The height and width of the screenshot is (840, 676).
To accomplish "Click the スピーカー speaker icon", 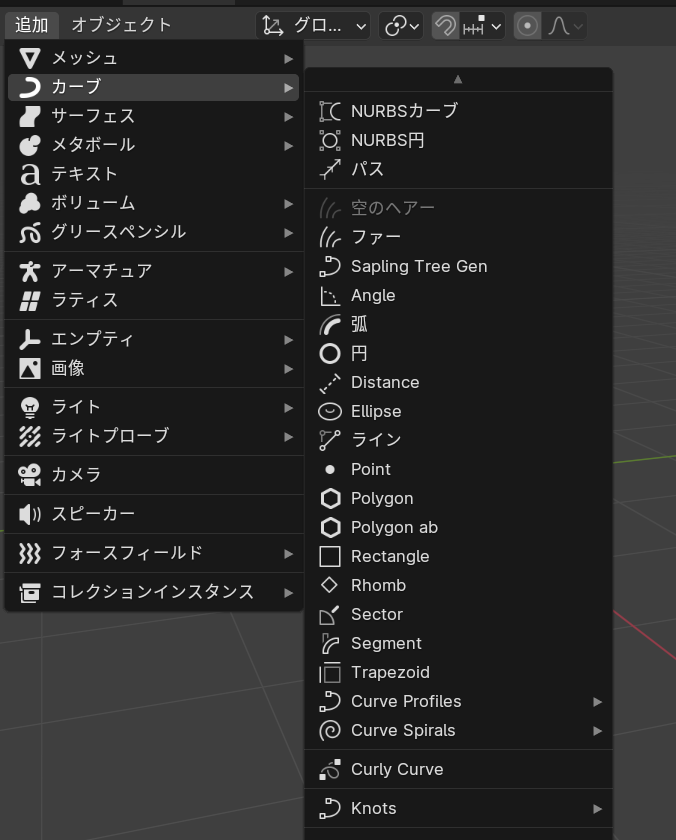I will tap(30, 514).
